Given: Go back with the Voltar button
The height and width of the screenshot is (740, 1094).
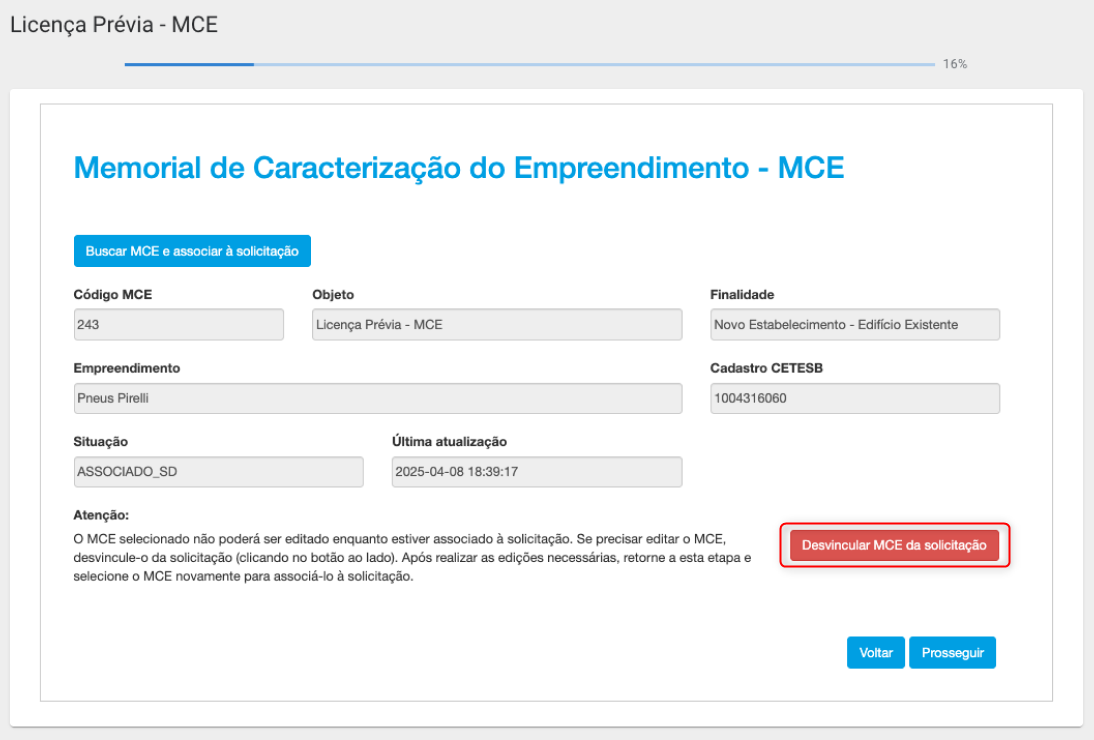Looking at the screenshot, I should tap(876, 653).
